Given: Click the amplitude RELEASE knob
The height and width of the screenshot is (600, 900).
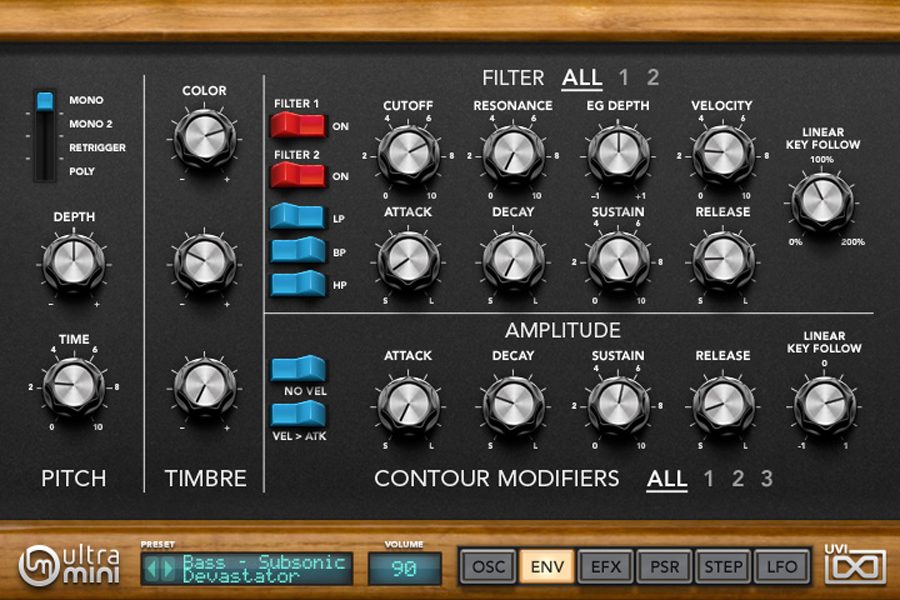Looking at the screenshot, I should [723, 406].
